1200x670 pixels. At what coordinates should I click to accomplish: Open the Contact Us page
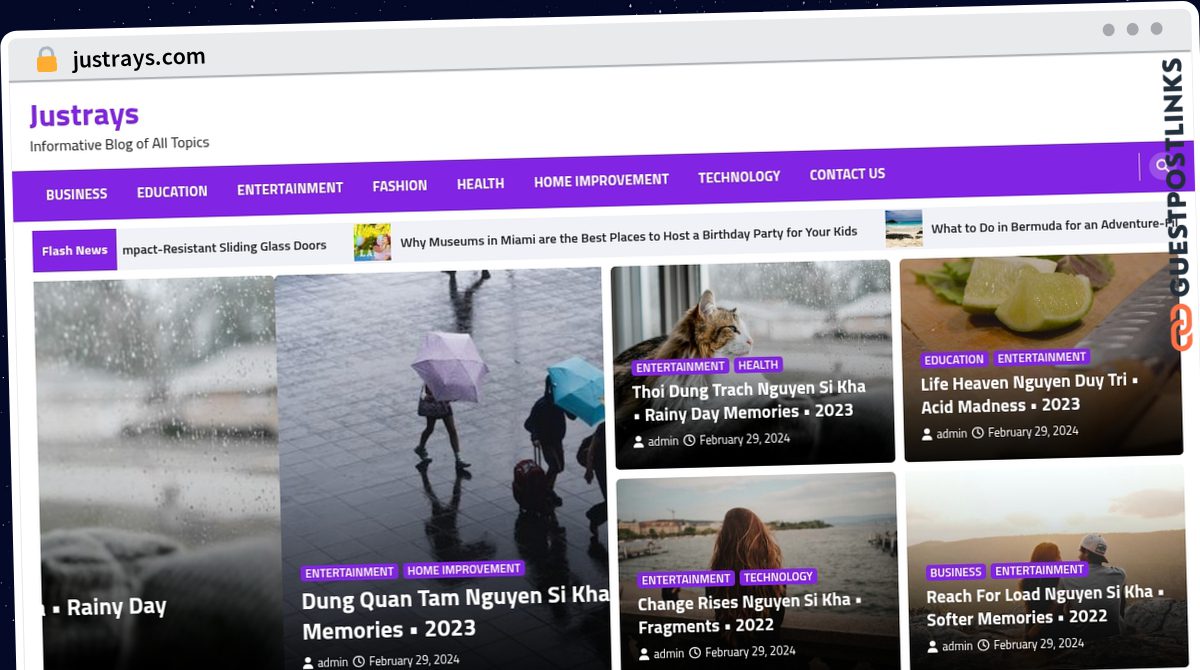pos(847,174)
